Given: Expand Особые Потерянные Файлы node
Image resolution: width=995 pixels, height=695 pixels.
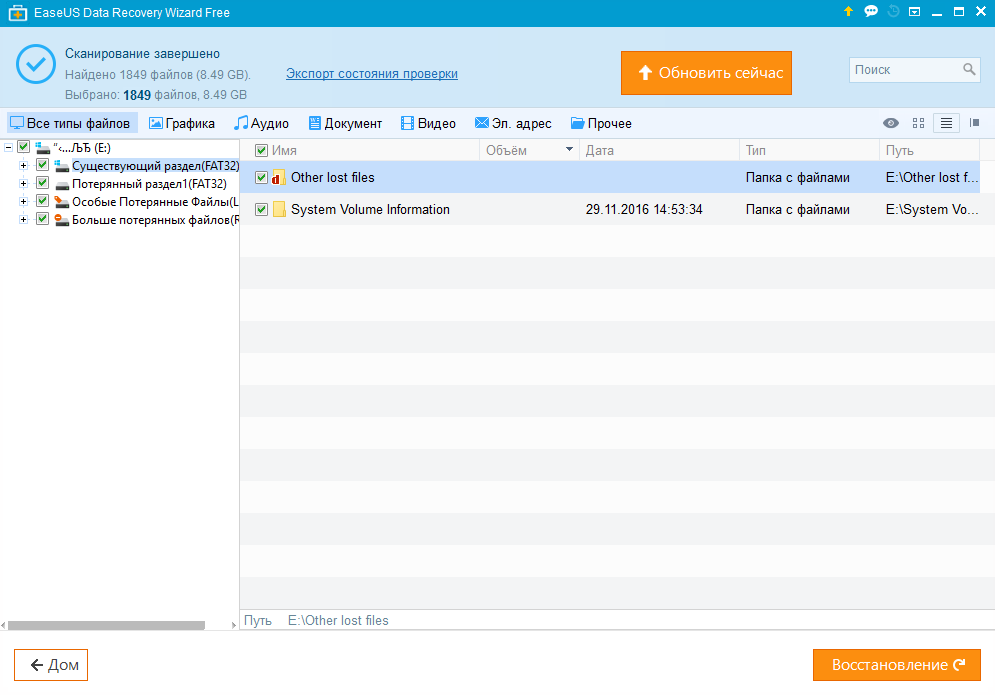Looking at the screenshot, I should pos(23,202).
